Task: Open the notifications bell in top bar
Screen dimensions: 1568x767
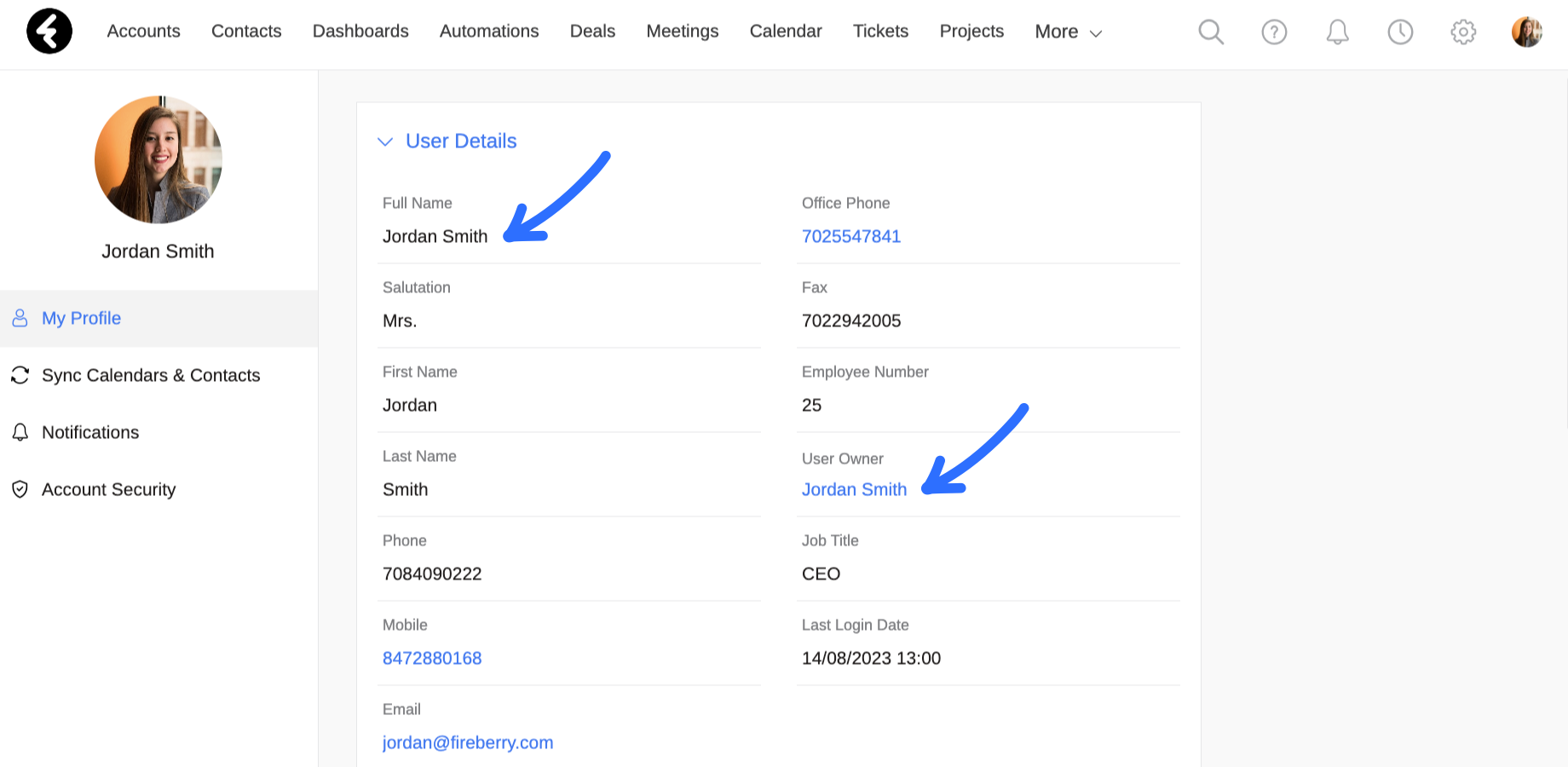Action: (1337, 32)
